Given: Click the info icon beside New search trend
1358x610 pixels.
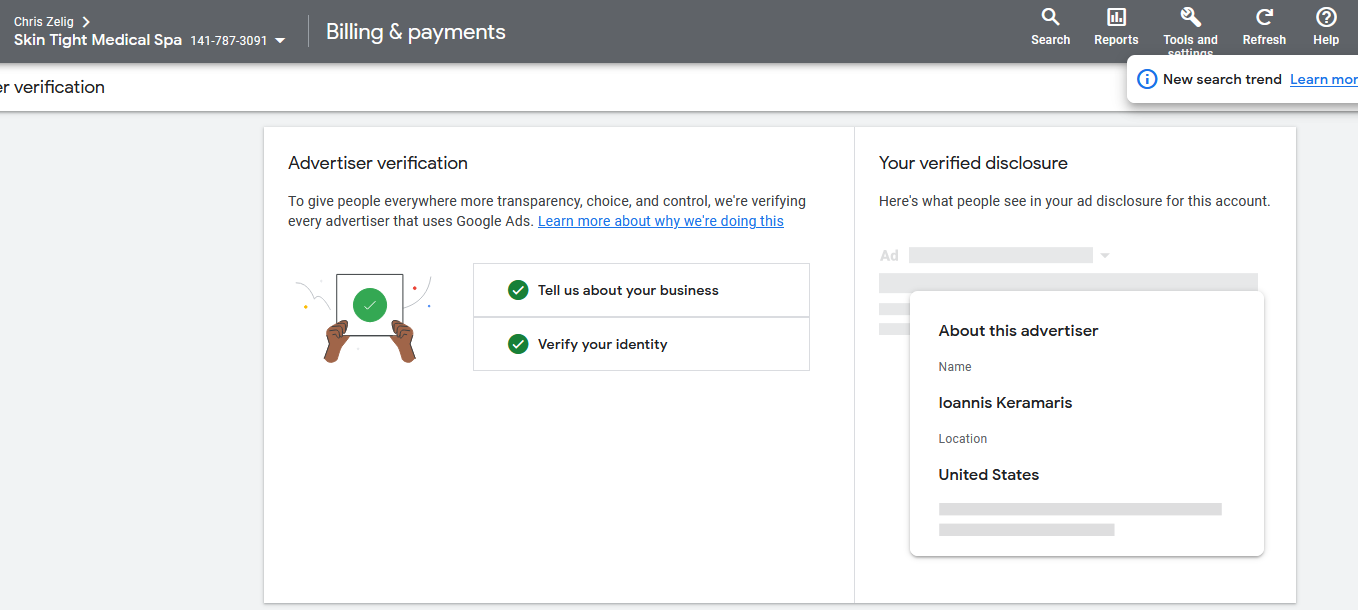Looking at the screenshot, I should (1147, 79).
